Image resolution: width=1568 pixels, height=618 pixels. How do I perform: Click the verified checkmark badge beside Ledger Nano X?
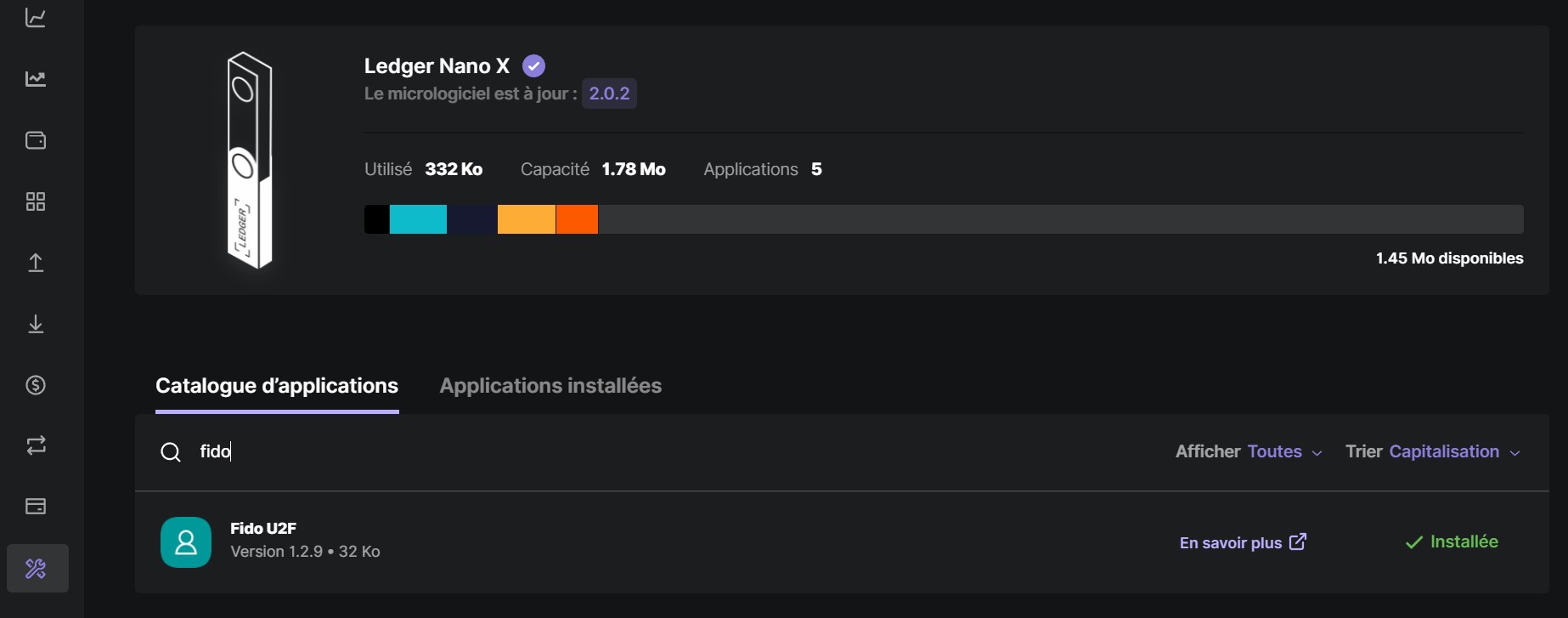533,65
